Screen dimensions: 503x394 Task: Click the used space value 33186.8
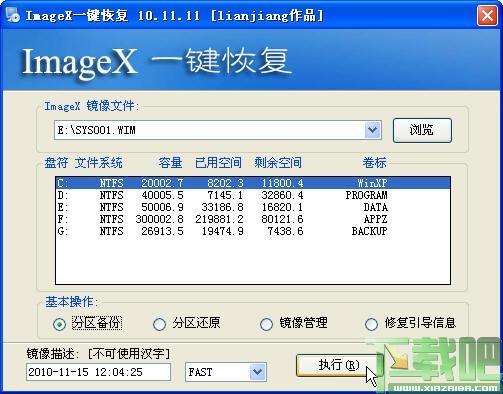point(222,207)
